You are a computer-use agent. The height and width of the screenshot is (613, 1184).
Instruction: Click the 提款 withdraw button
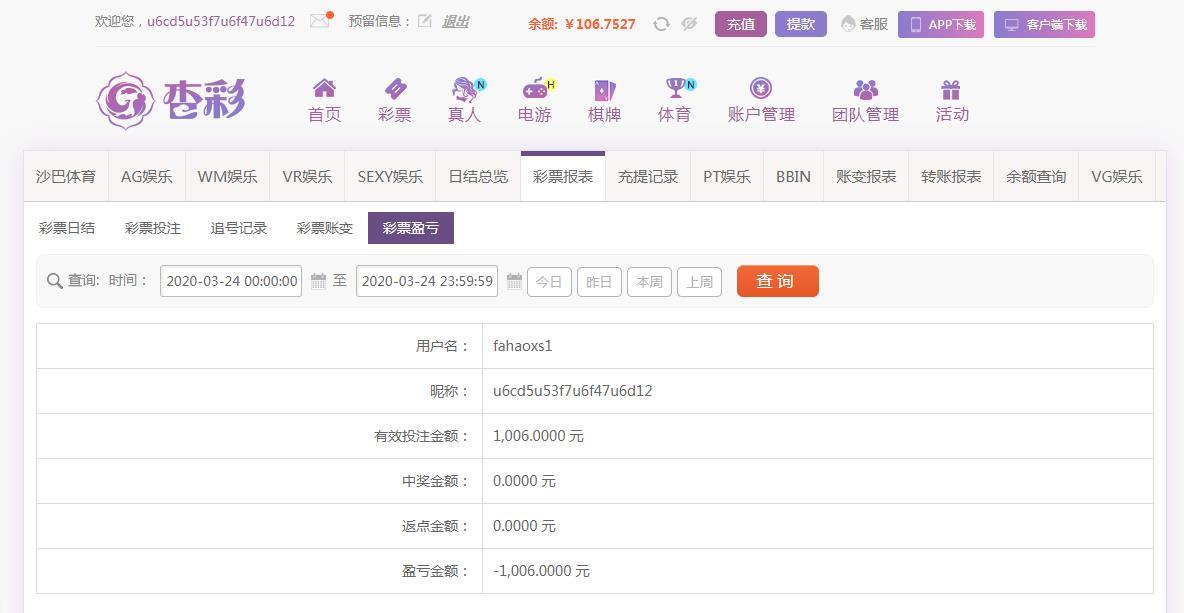(x=800, y=24)
